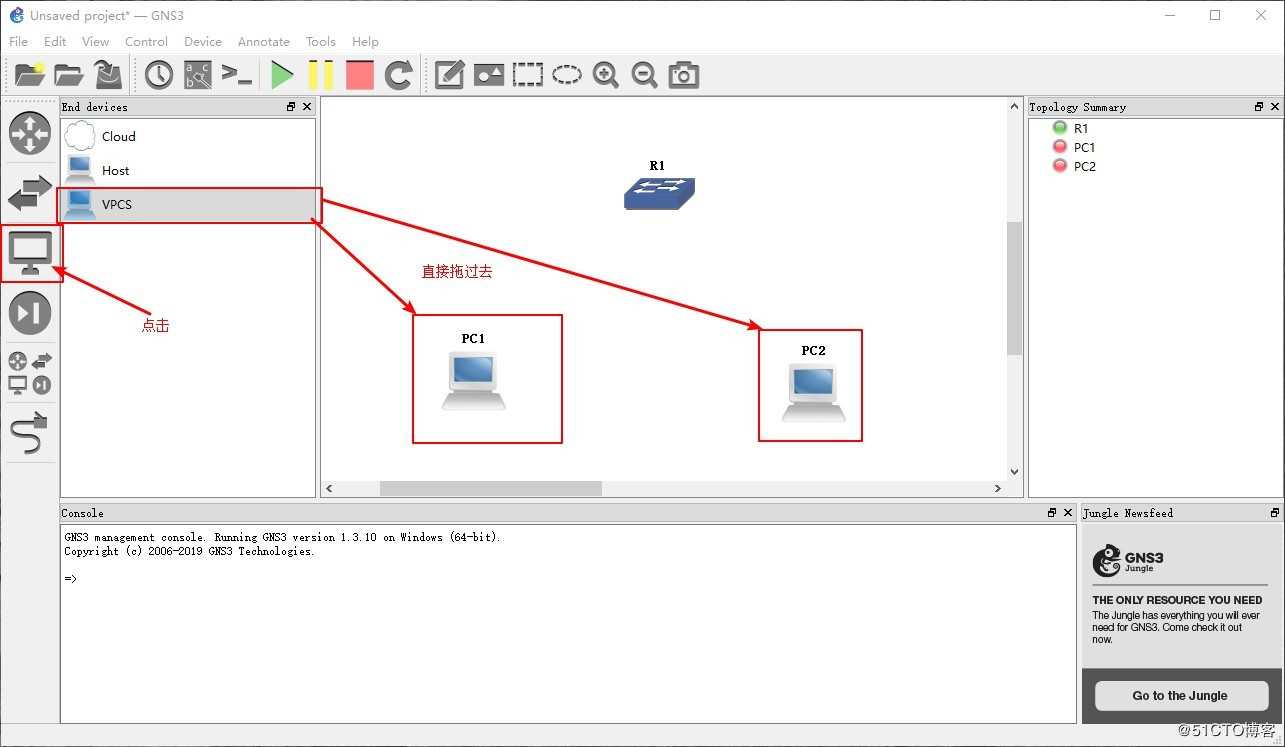Click the R1 switch on canvas
The width and height of the screenshot is (1285, 747).
[x=659, y=193]
